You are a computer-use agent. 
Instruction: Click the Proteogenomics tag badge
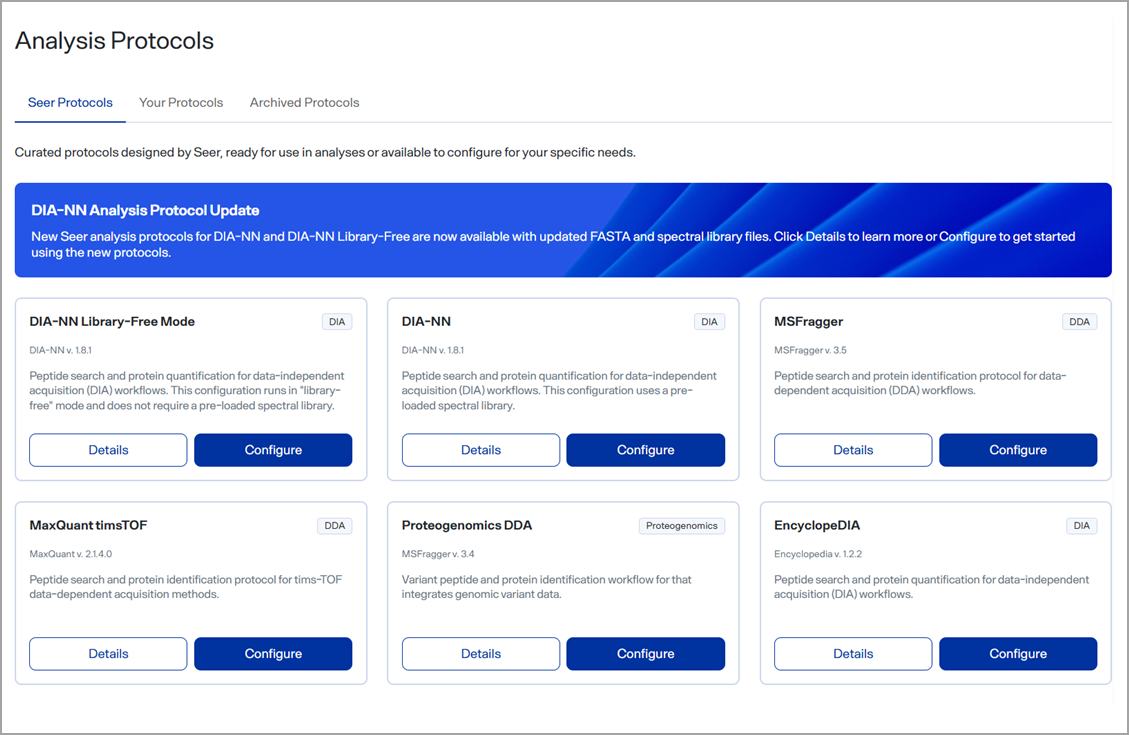[x=681, y=526]
